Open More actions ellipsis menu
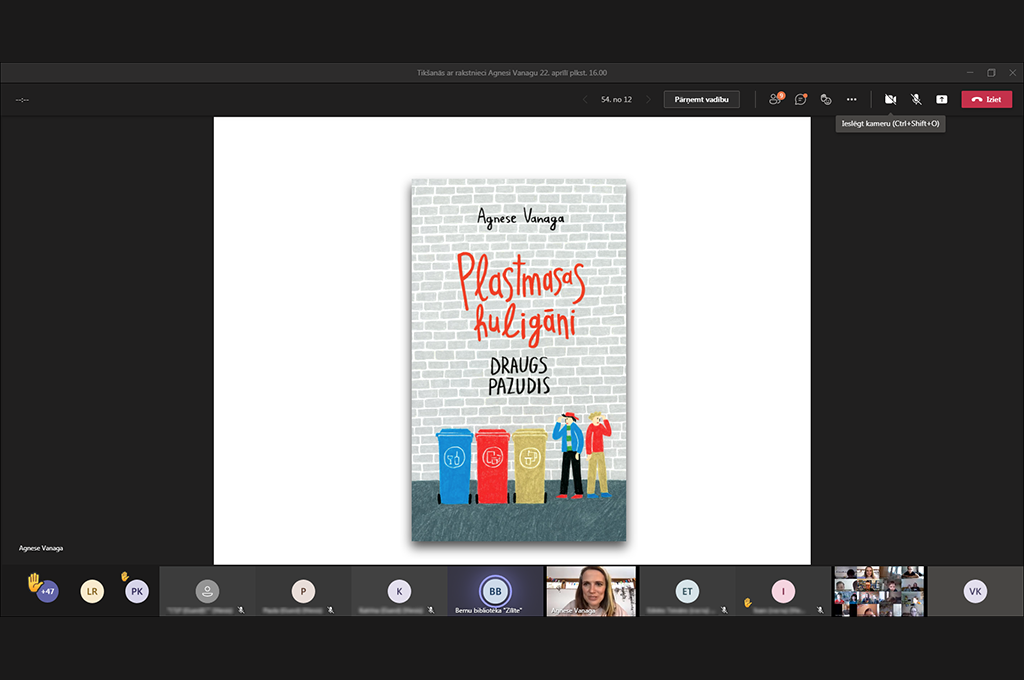Viewport: 1024px width, 680px height. click(852, 99)
